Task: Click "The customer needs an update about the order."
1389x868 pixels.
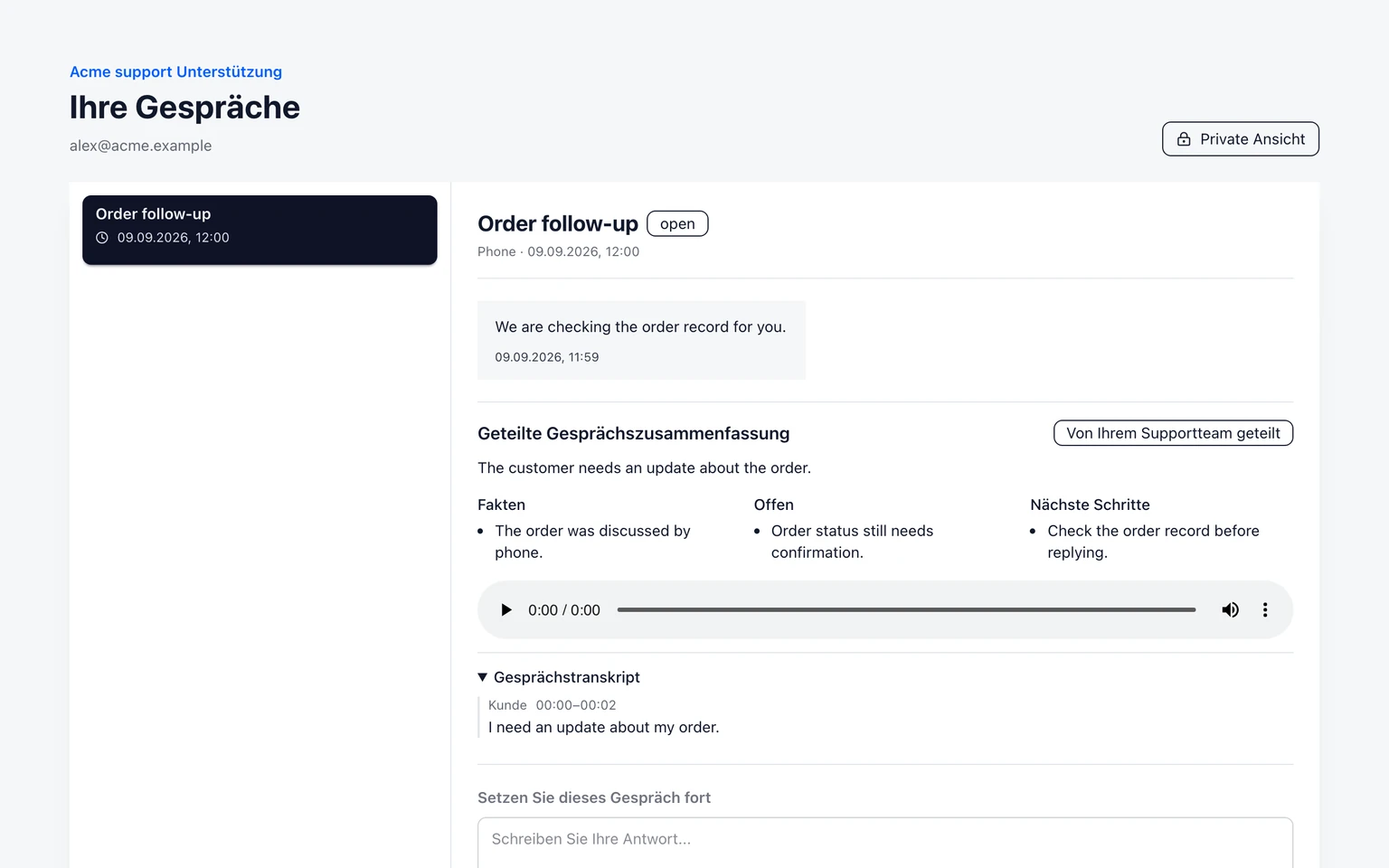Action: point(644,468)
